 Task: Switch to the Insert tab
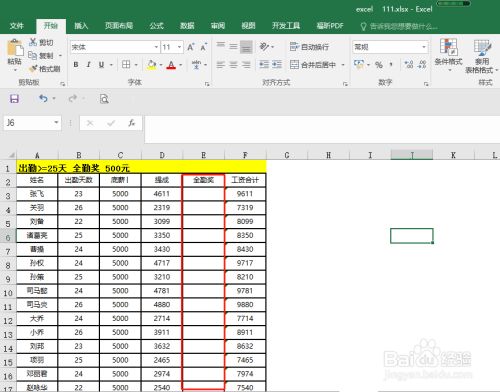click(x=81, y=26)
